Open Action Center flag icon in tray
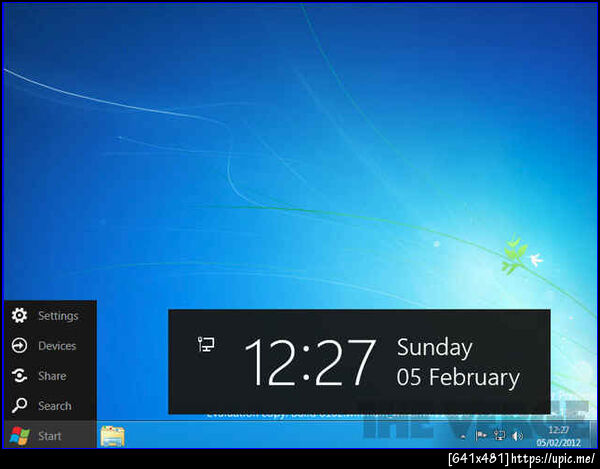 481,435
